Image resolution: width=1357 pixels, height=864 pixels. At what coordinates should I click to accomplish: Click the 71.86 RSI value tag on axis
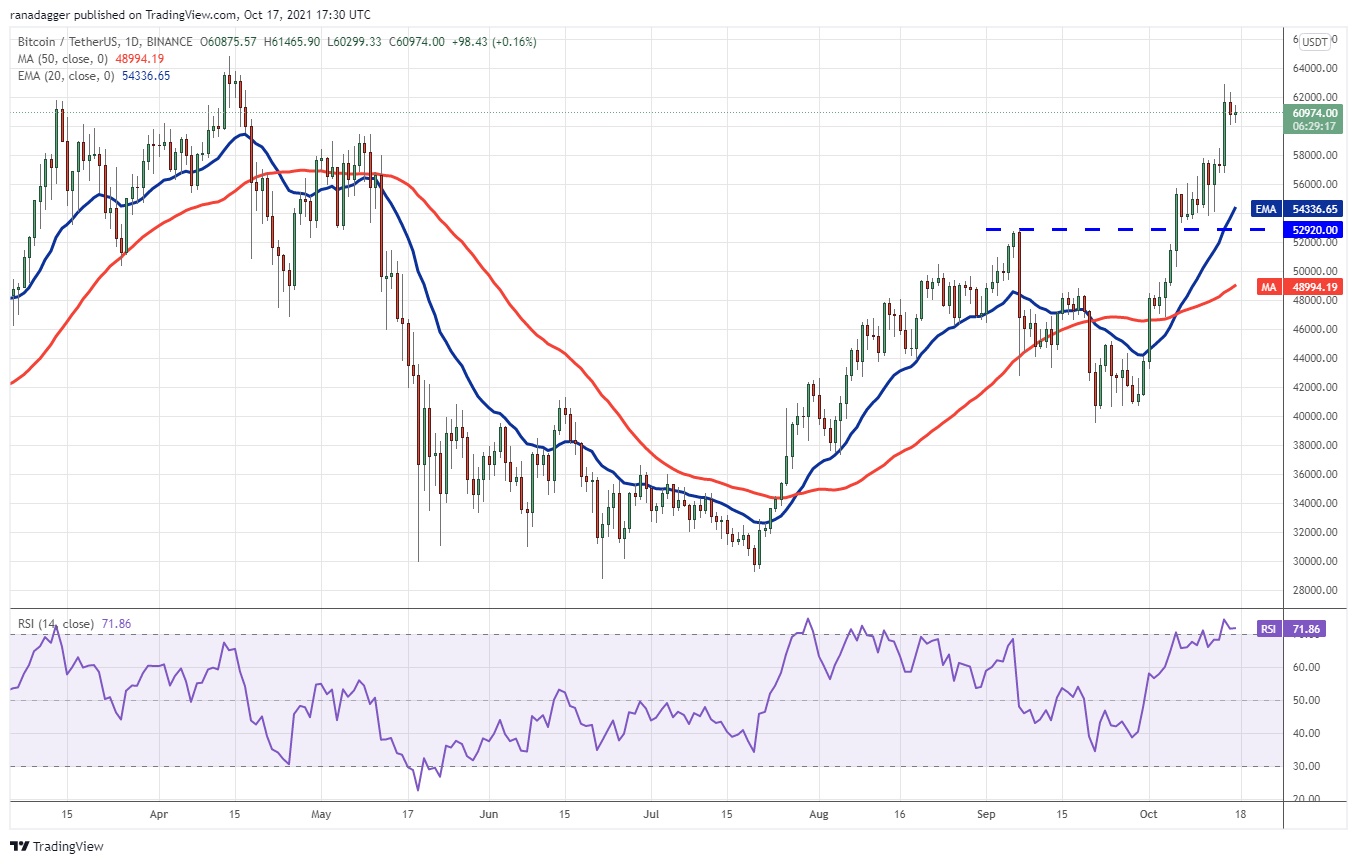point(1307,629)
